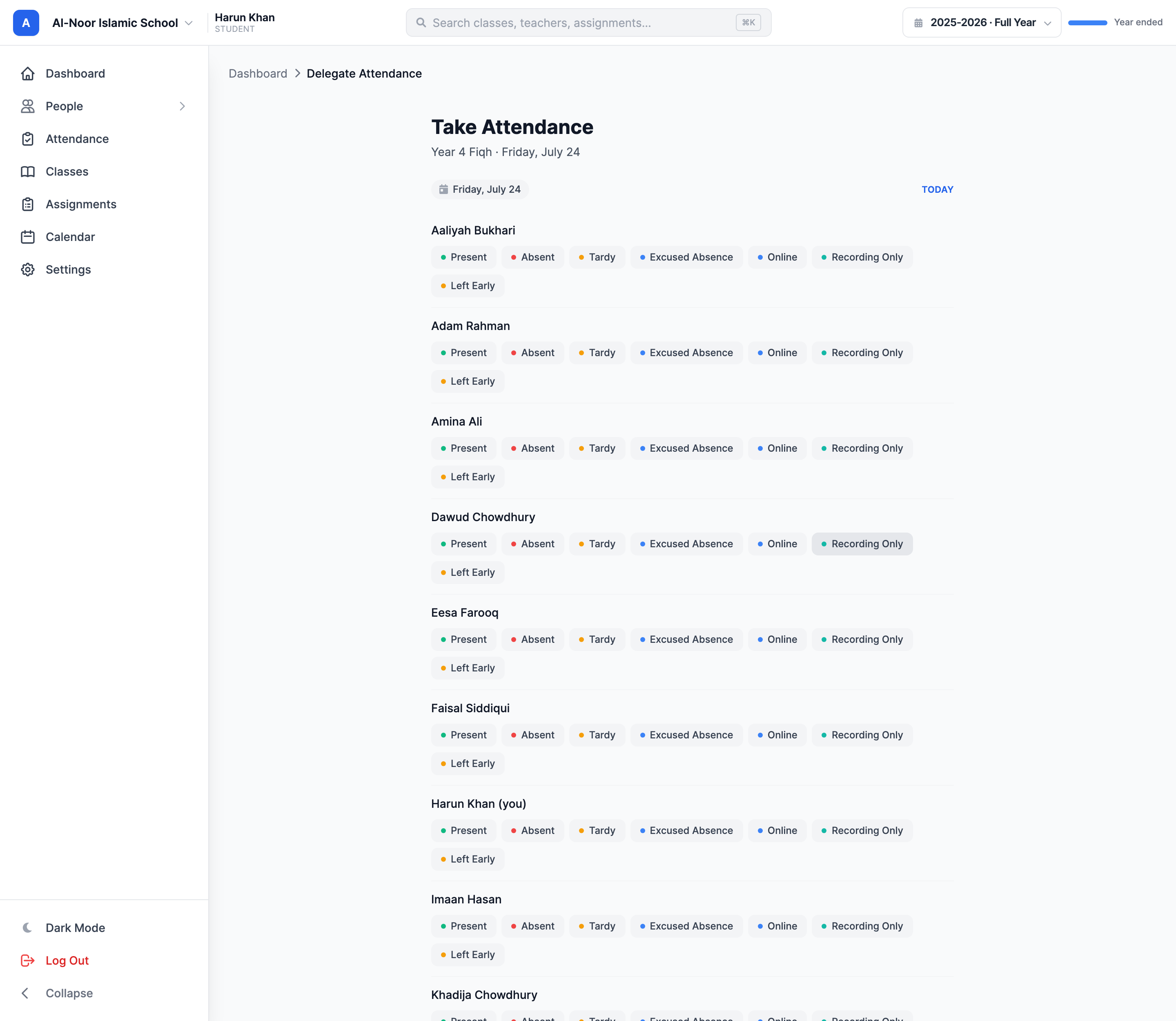
Task: Click the calendar icon in Friday, July 24 chip
Action: 443,189
